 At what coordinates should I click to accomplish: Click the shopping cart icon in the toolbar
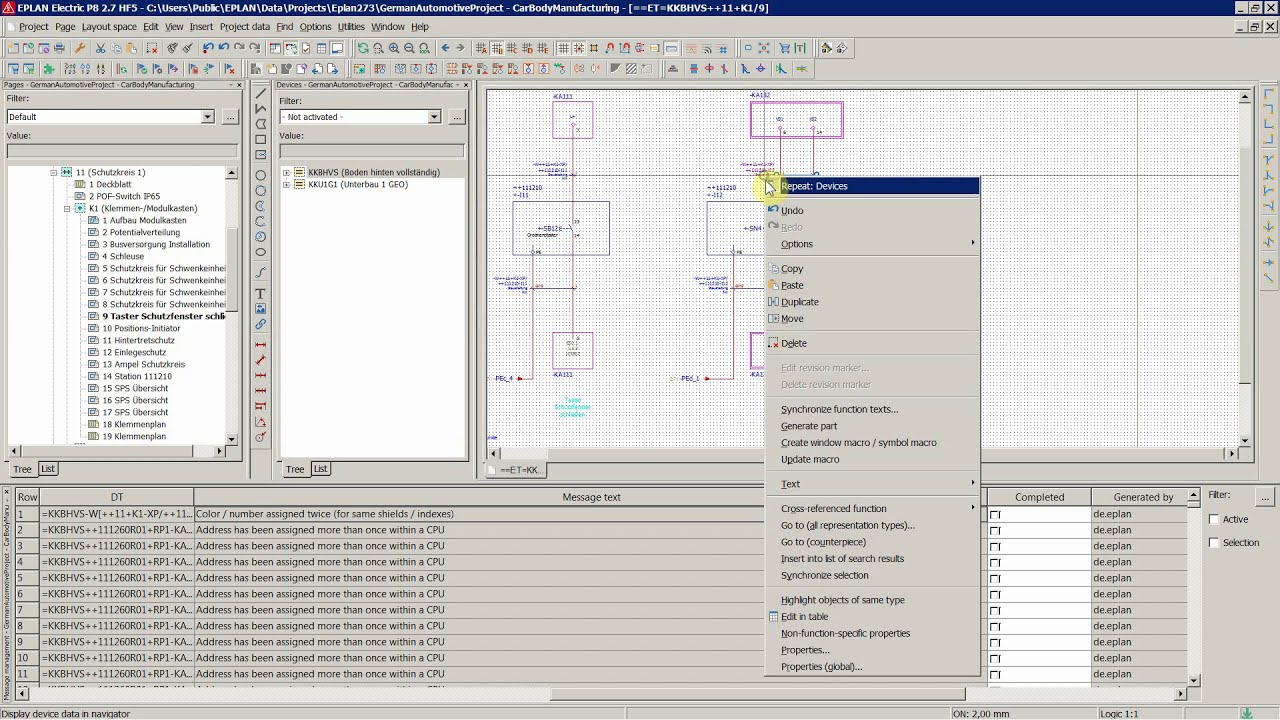coord(784,47)
